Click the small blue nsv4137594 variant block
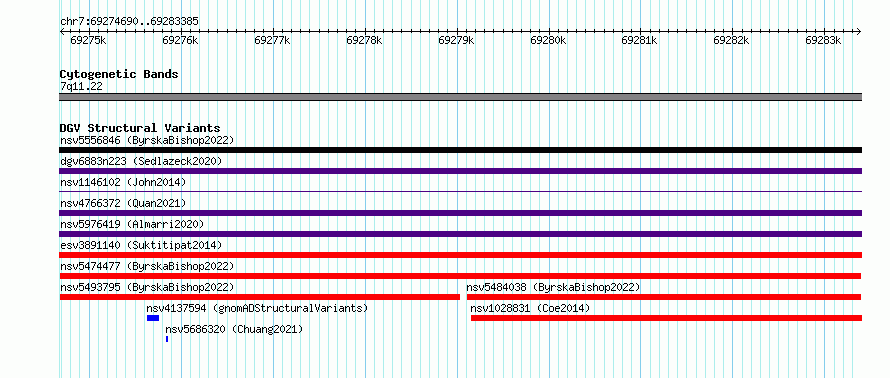The width and height of the screenshot is (890, 378). tap(153, 318)
